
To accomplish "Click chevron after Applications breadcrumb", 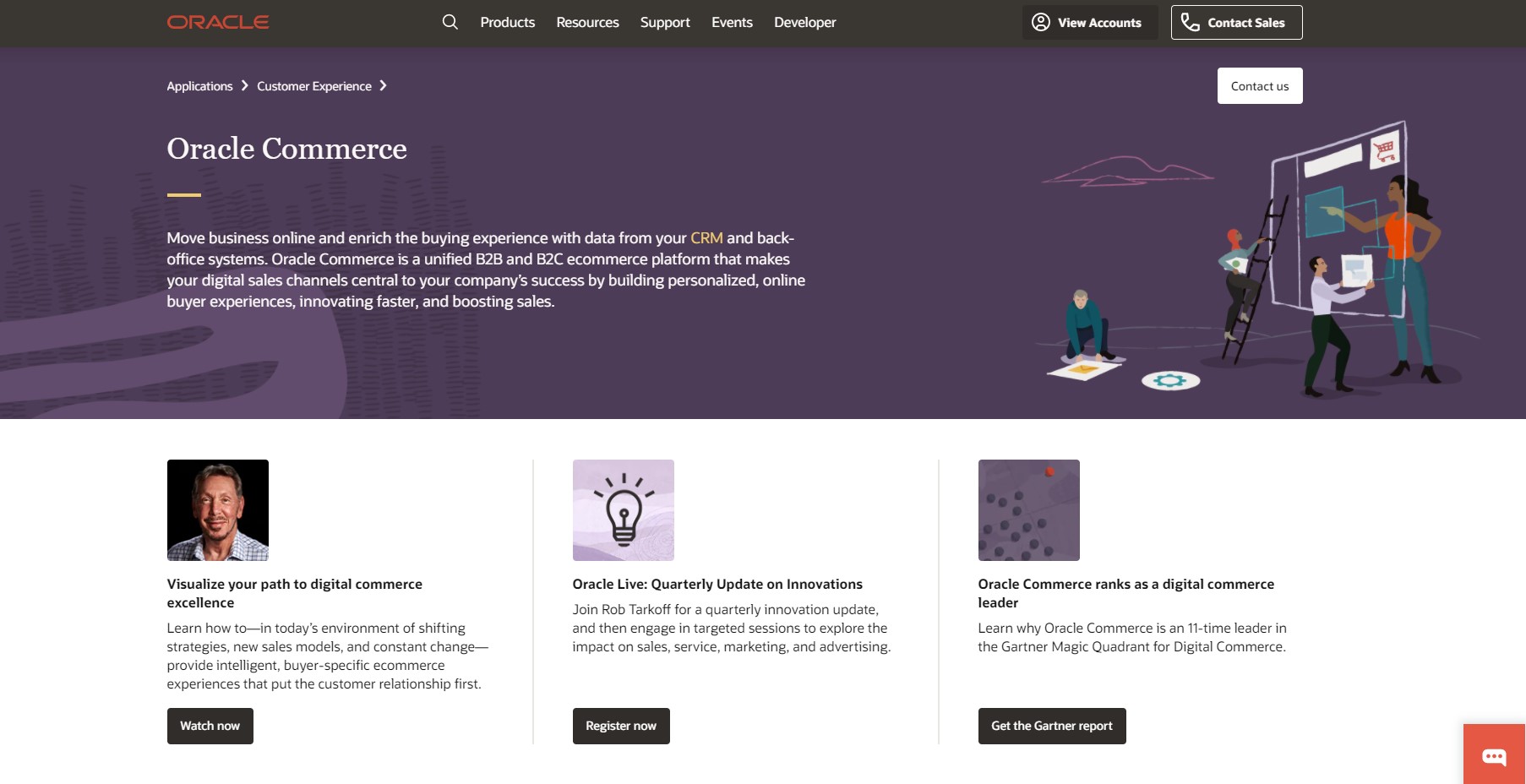I will coord(245,85).
